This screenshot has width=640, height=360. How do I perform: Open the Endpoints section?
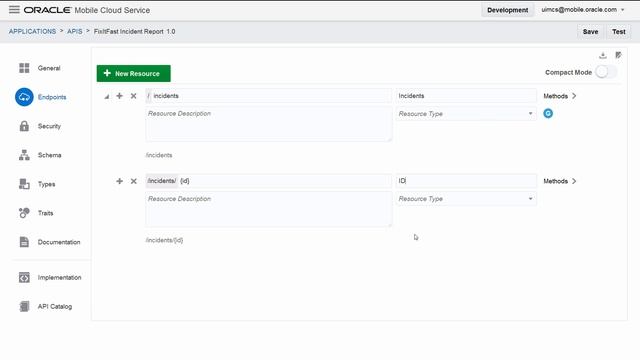click(x=52, y=97)
